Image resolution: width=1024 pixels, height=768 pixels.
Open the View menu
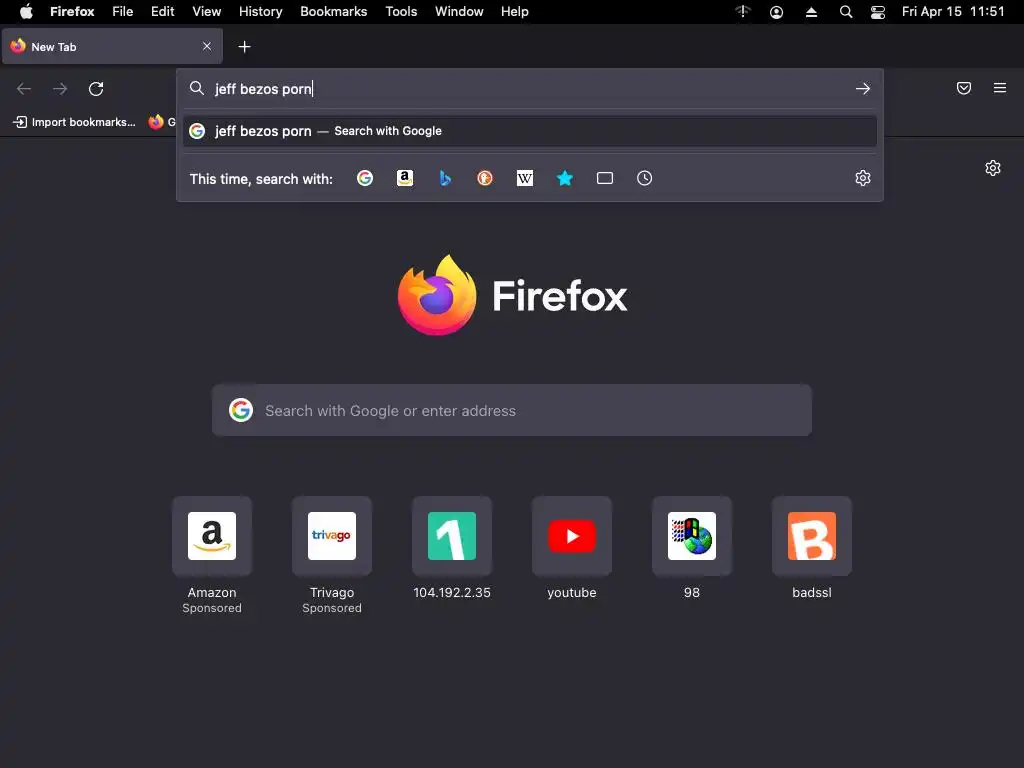coord(206,12)
